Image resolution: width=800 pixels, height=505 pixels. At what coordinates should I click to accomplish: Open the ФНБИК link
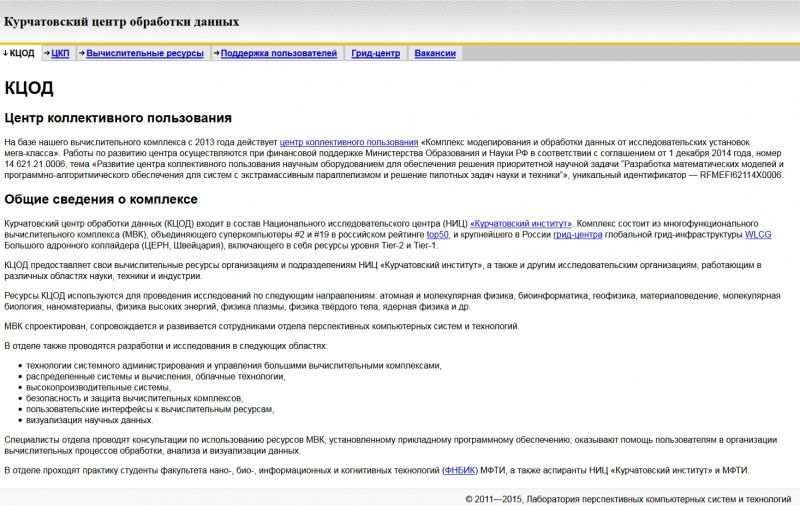point(460,470)
